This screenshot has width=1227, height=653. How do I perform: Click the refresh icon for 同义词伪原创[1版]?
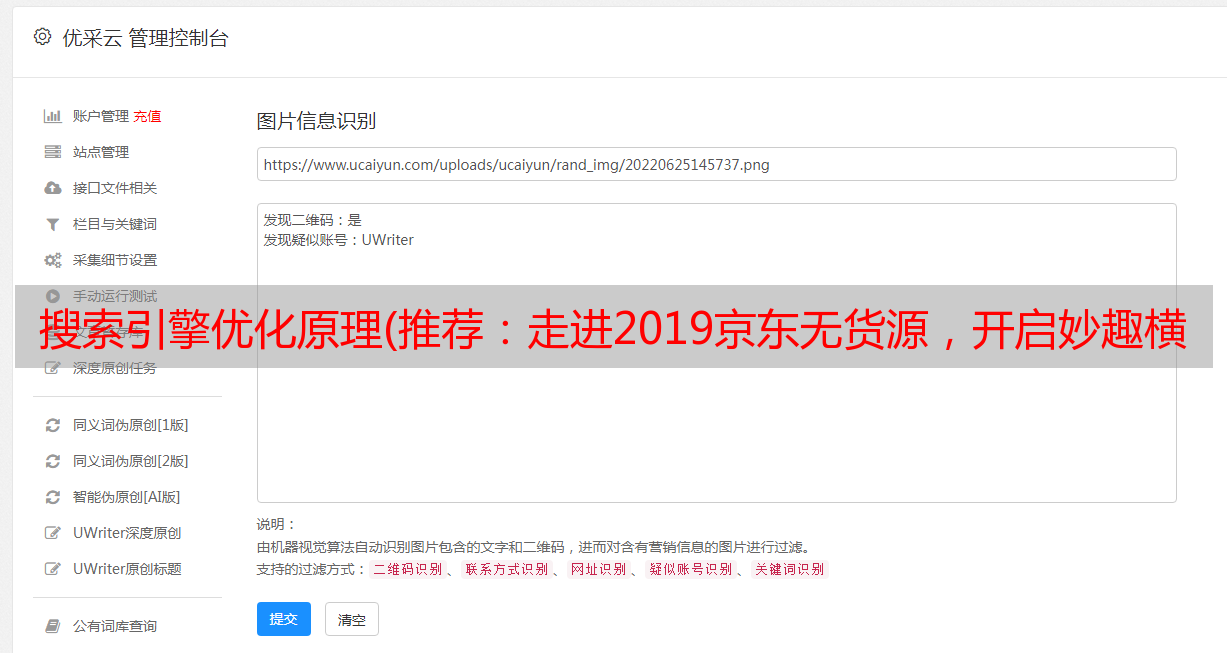click(53, 425)
